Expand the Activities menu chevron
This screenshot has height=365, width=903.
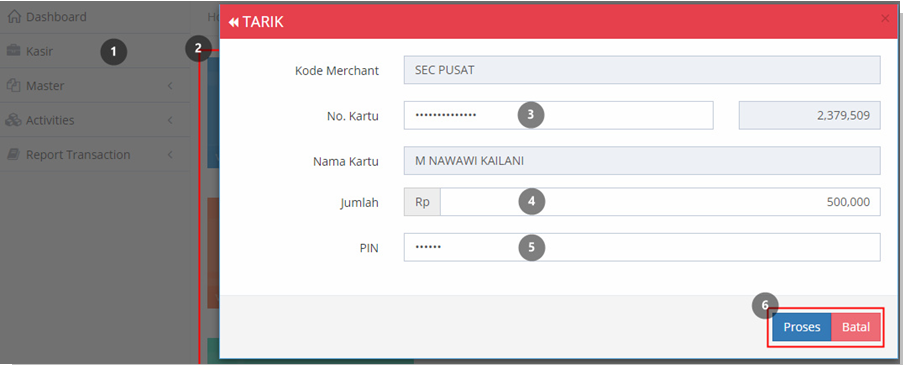point(170,120)
